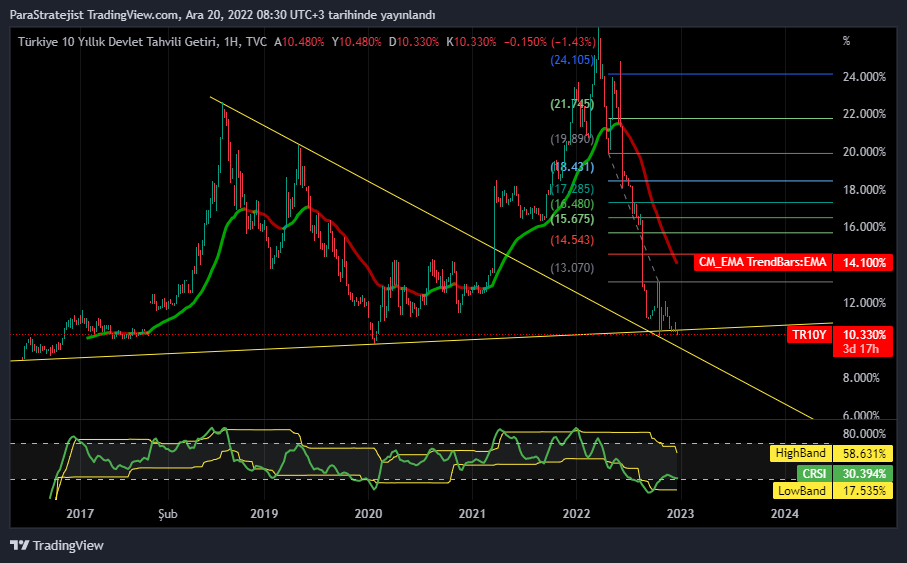Click the K10.330% close value
907x563 pixels.
click(471, 42)
